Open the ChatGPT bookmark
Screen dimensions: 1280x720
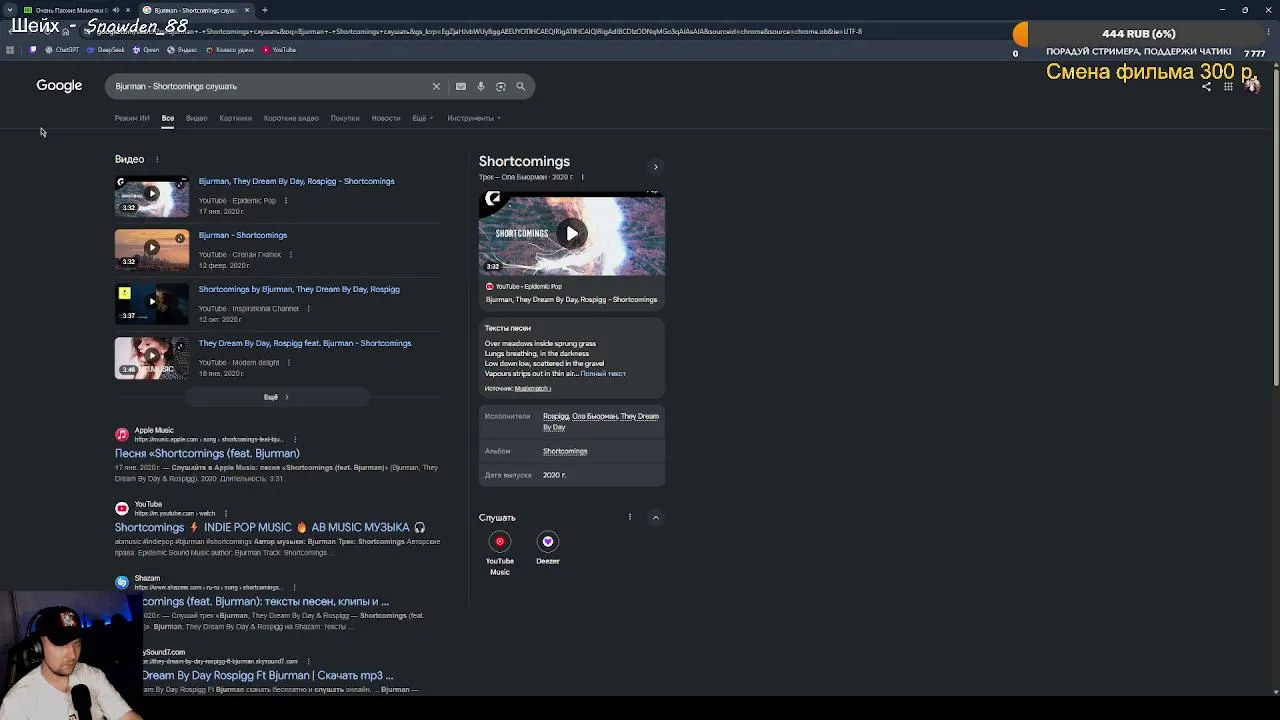[x=62, y=49]
